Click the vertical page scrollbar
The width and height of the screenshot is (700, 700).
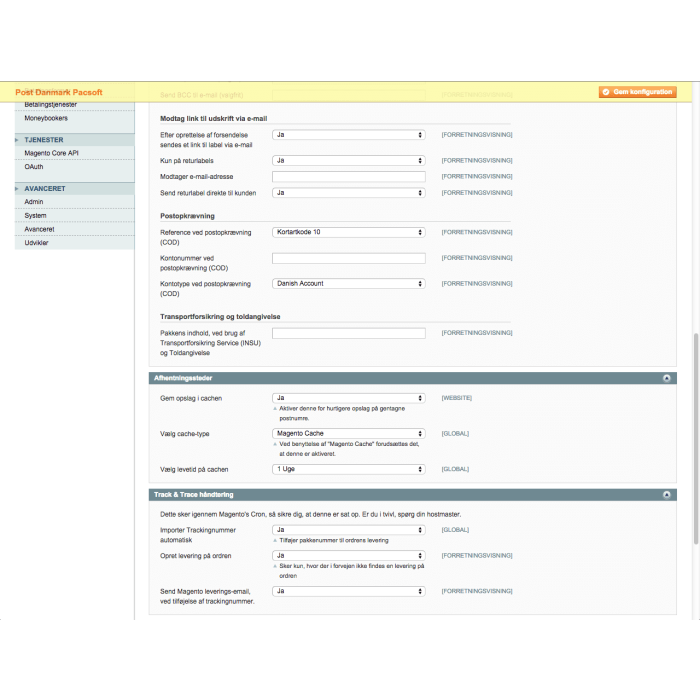pos(696,438)
